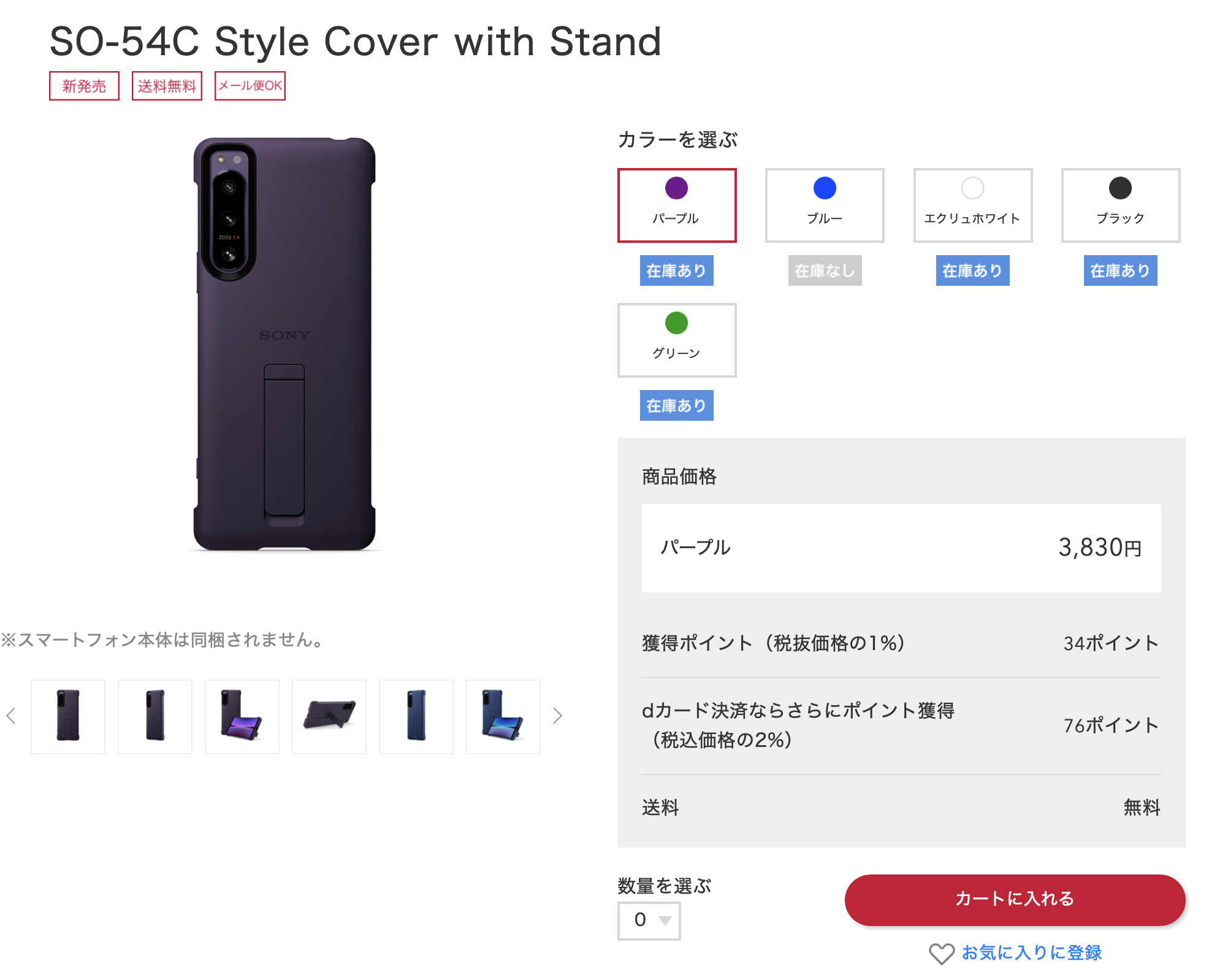Open first purple case back thumbnail
The width and height of the screenshot is (1209, 980).
(68, 716)
